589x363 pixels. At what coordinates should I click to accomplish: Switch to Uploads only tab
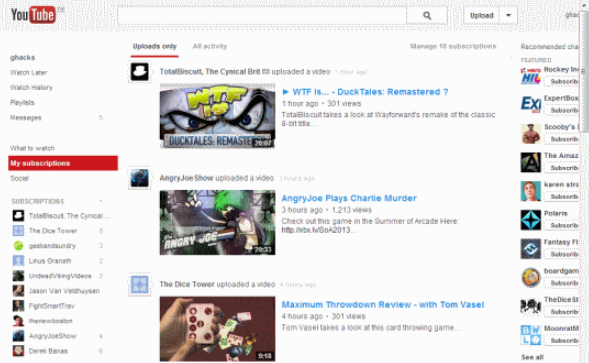point(154,46)
